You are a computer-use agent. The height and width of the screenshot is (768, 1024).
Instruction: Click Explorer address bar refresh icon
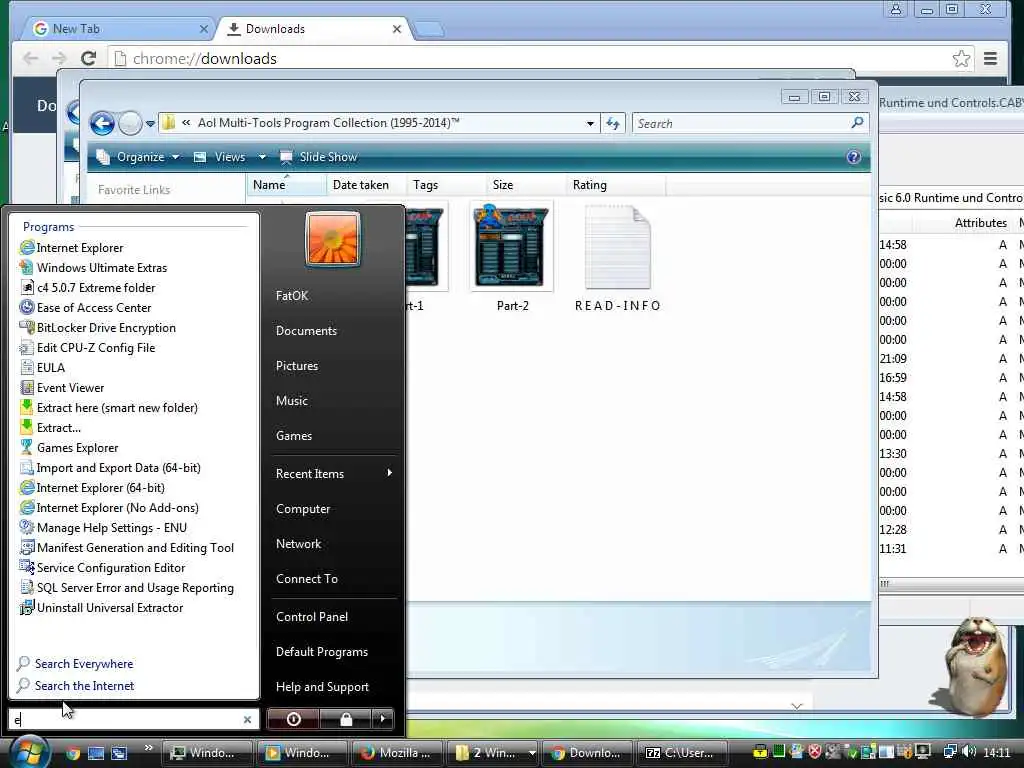click(613, 123)
